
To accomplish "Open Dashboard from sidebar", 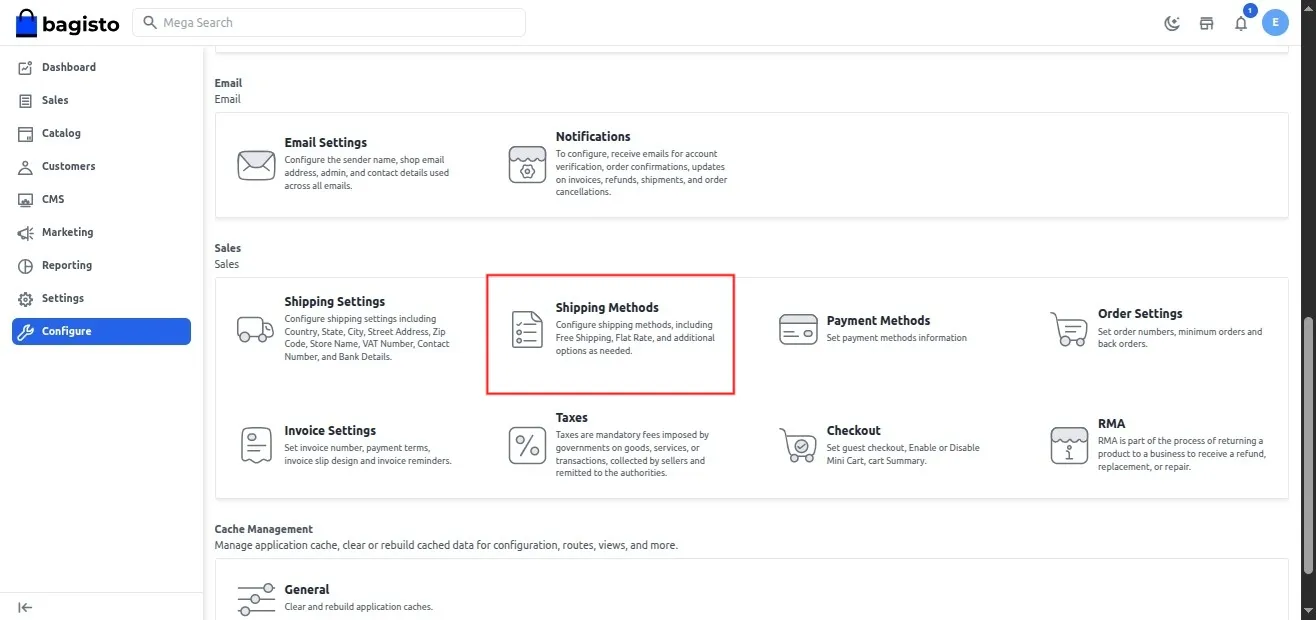I will (x=68, y=67).
